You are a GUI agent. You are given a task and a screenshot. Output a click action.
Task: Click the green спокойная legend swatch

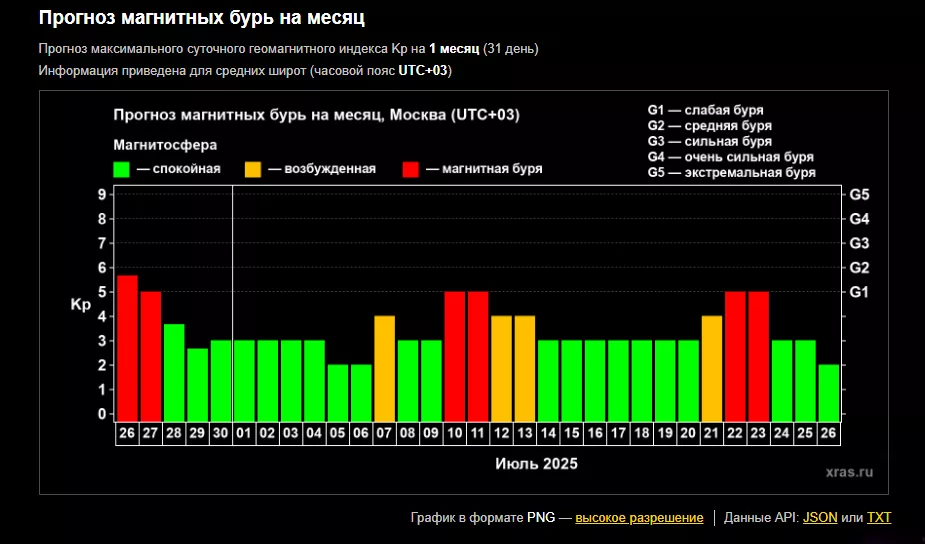coord(122,169)
